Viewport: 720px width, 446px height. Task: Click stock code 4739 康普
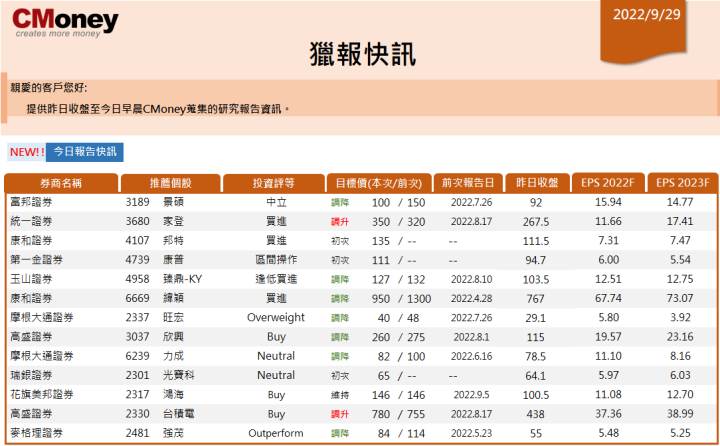pyautogui.click(x=155, y=260)
